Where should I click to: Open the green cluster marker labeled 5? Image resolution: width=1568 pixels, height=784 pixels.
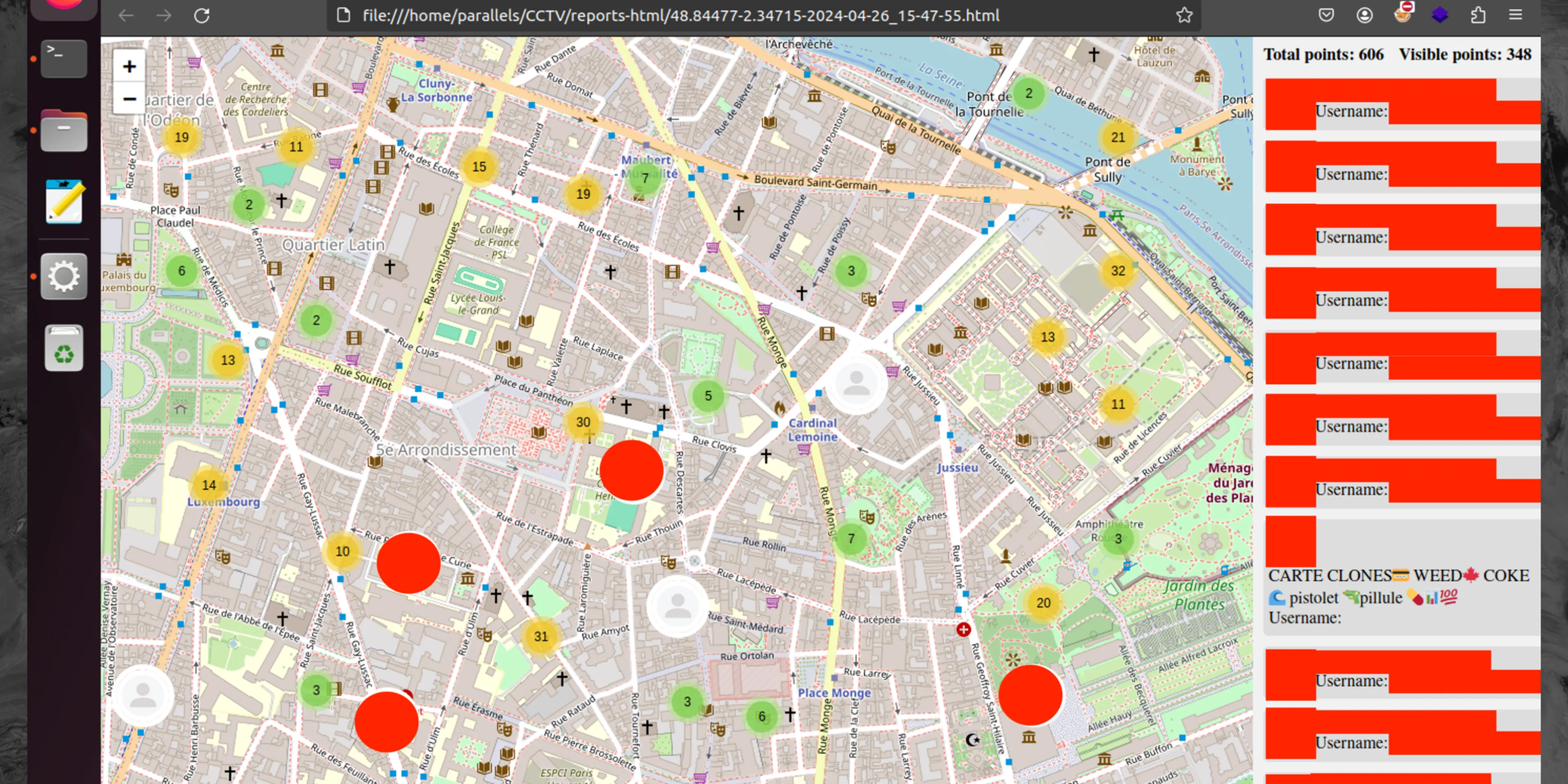point(708,396)
